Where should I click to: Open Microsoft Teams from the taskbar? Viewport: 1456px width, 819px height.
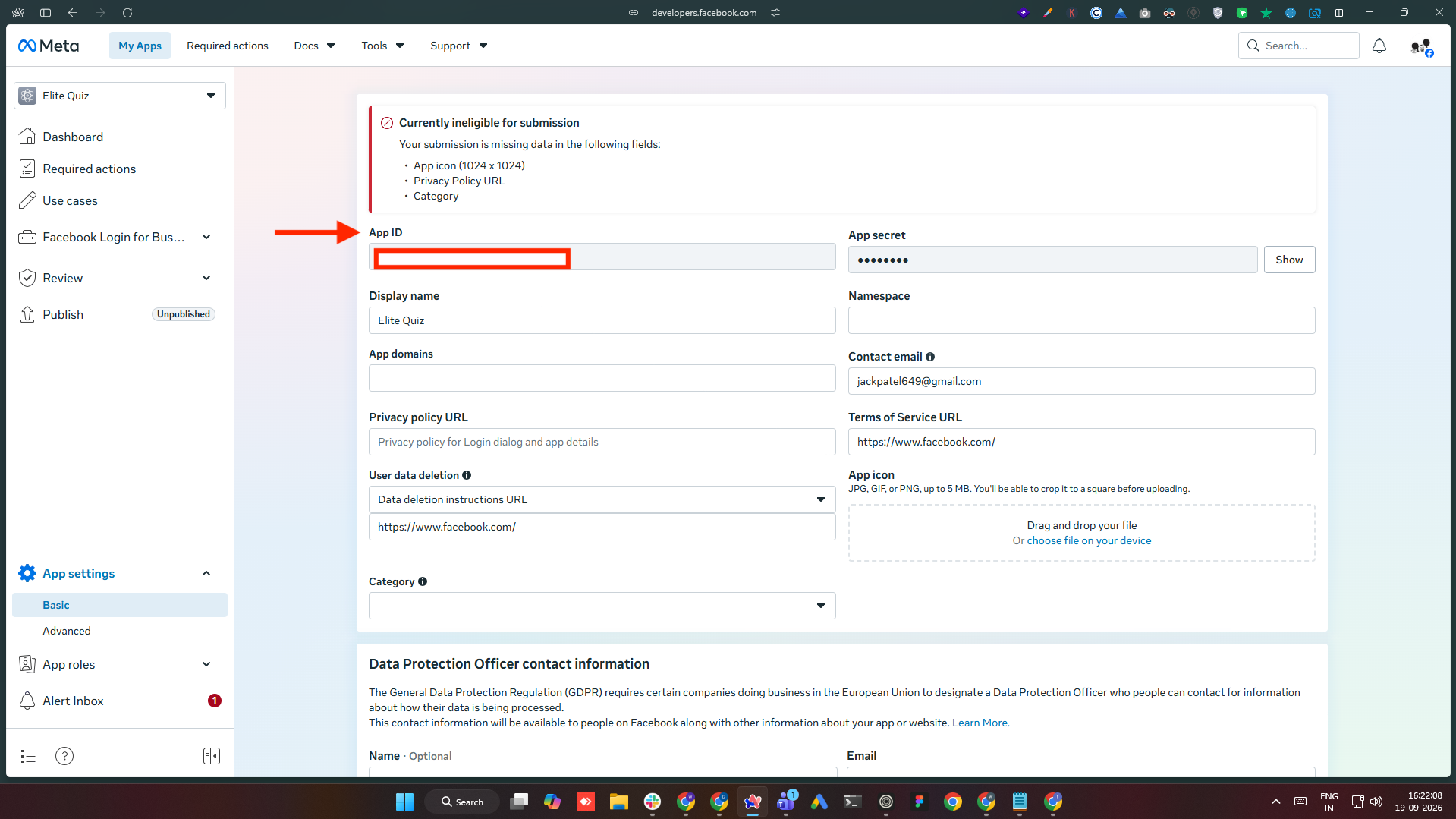pyautogui.click(x=786, y=801)
